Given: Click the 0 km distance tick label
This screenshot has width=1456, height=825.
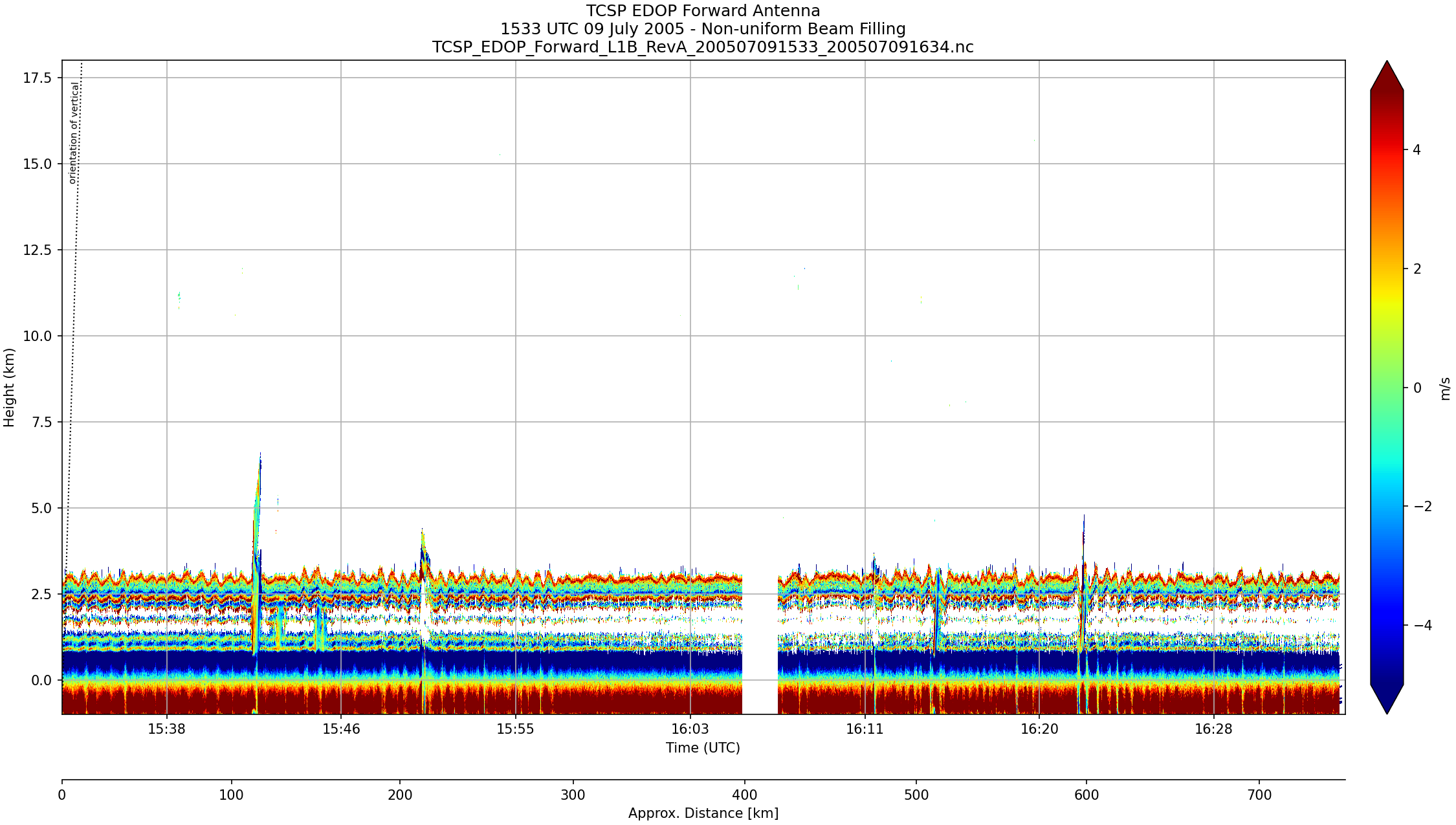Looking at the screenshot, I should click(62, 795).
